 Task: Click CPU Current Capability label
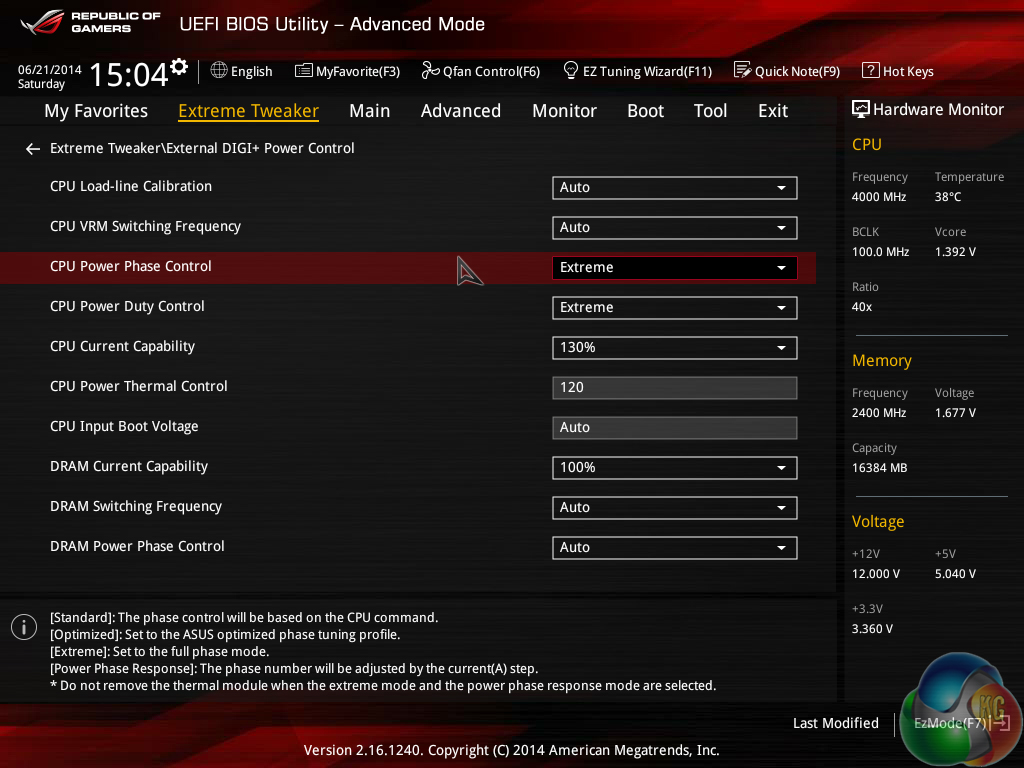tap(122, 347)
